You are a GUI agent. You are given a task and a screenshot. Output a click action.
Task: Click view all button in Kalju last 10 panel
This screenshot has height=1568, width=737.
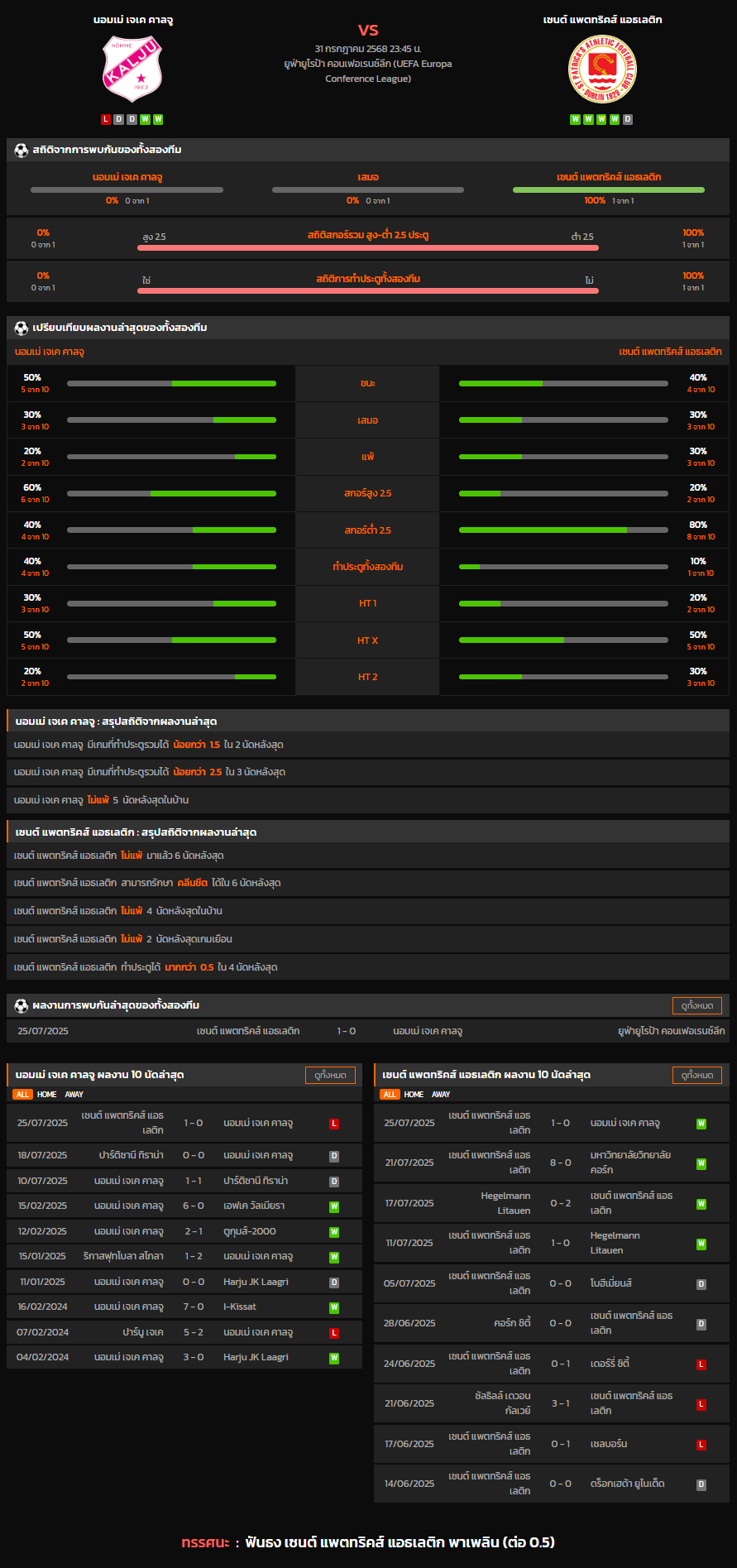[330, 1075]
